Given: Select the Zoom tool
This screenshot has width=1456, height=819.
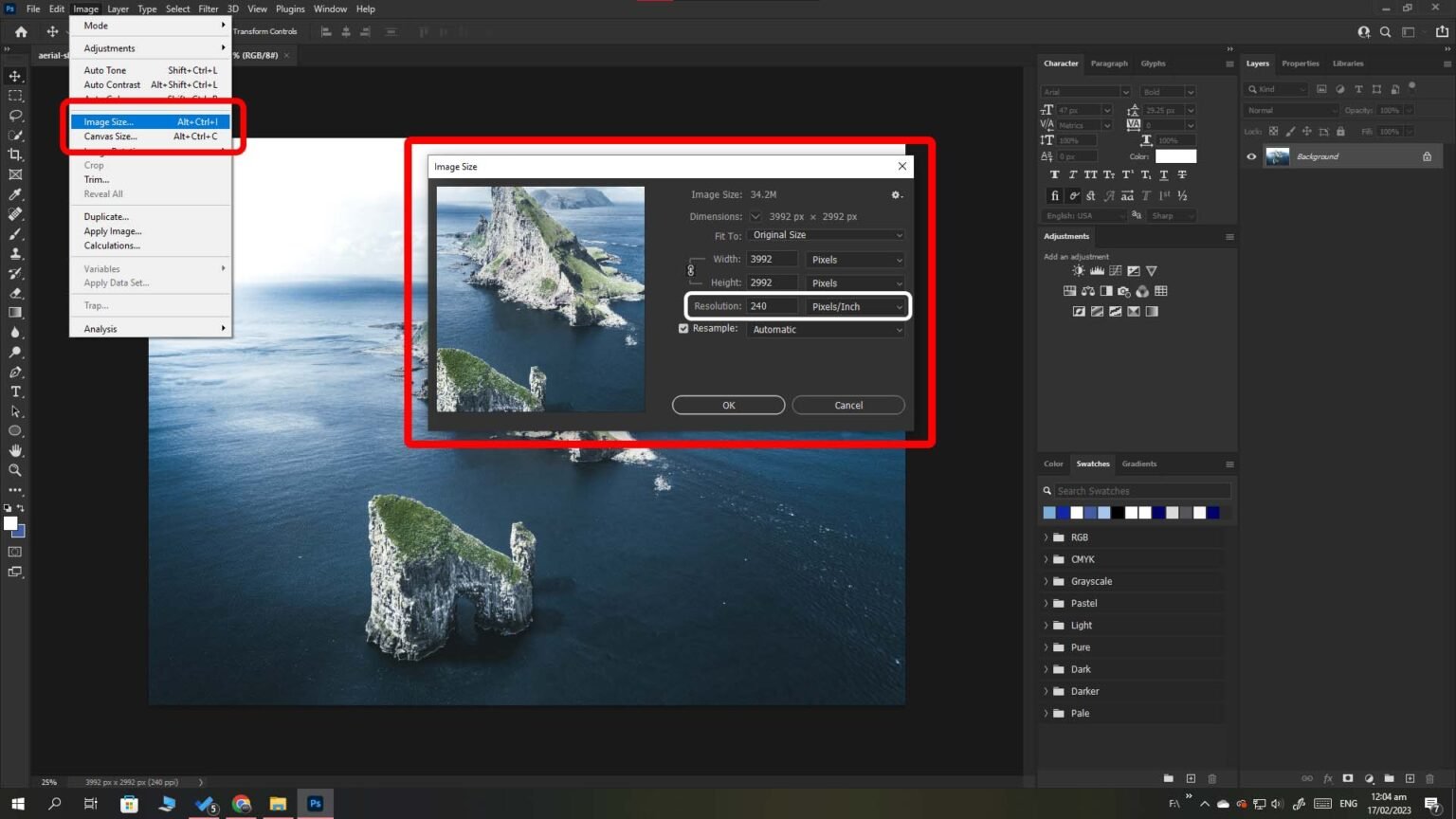Looking at the screenshot, I should click(14, 470).
